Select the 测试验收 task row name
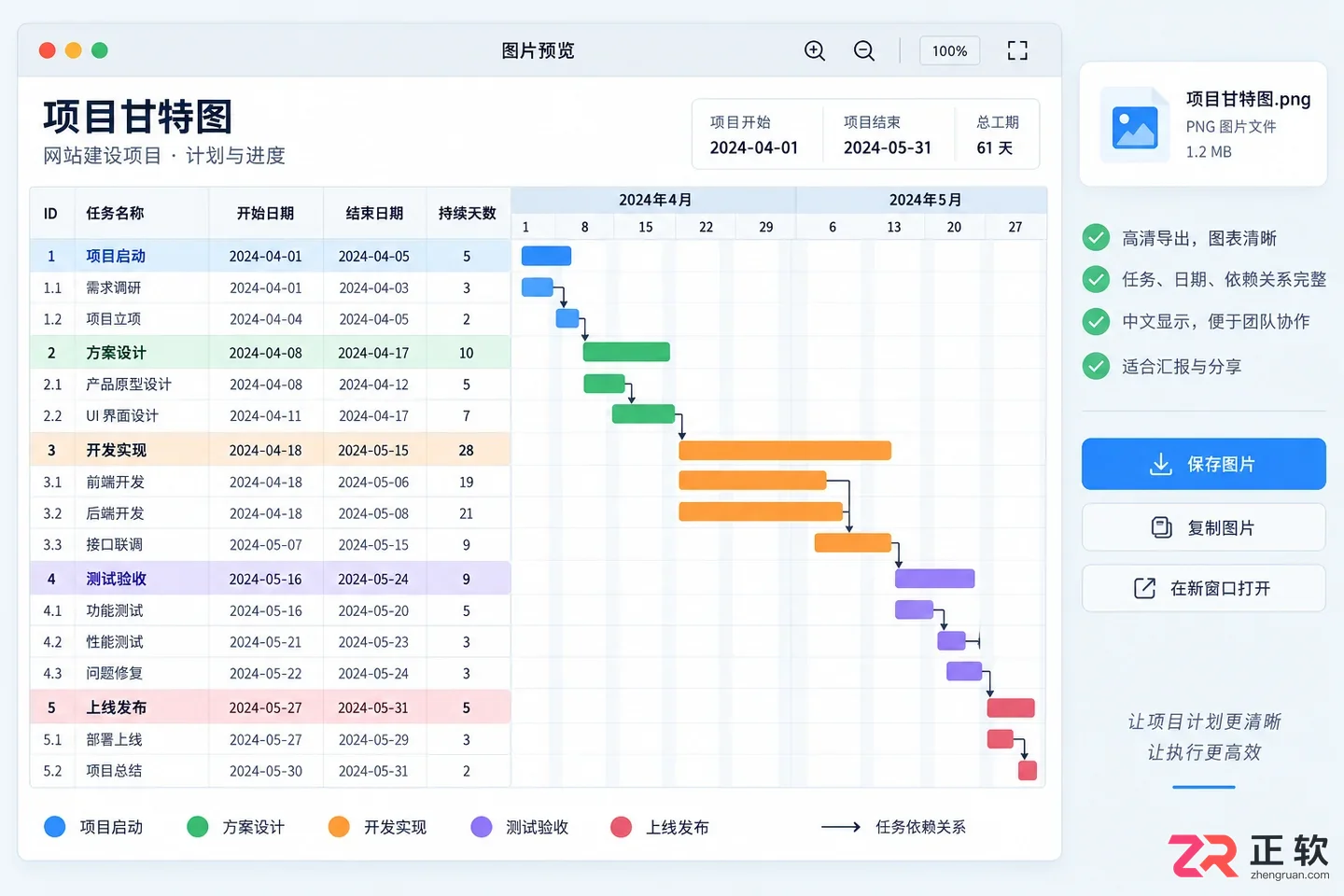Viewport: 1344px width, 896px height. click(x=116, y=579)
